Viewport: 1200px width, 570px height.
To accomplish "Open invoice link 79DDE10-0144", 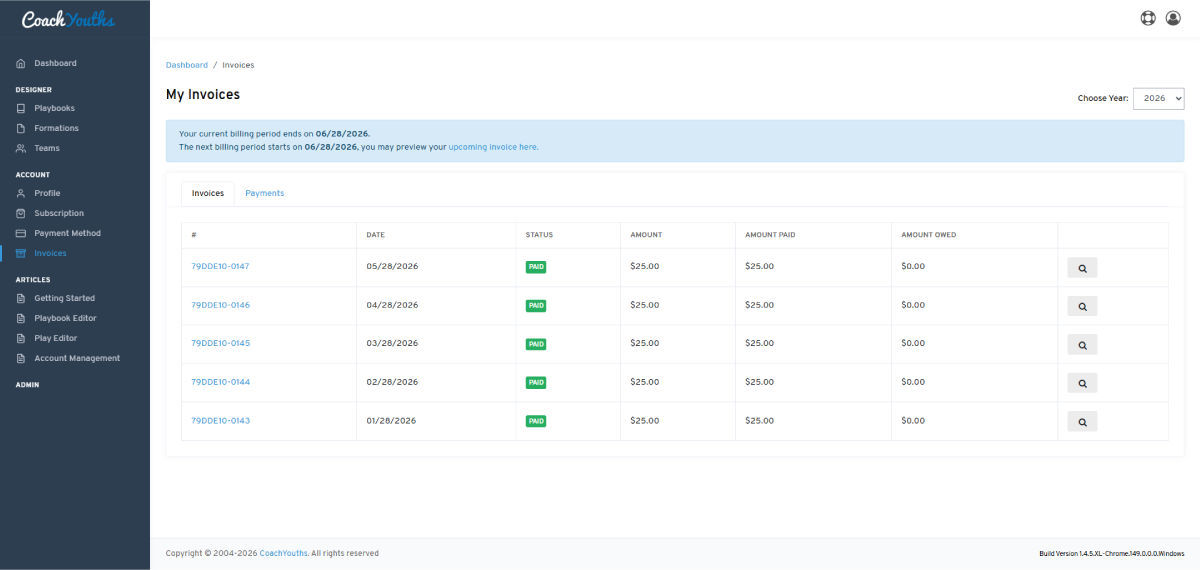I will click(220, 382).
